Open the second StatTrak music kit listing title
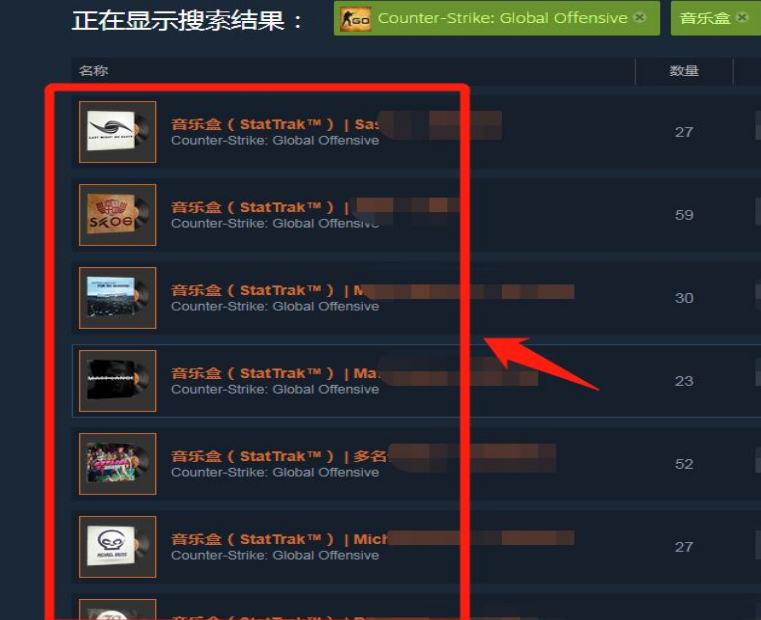This screenshot has height=620, width=761. 260,207
